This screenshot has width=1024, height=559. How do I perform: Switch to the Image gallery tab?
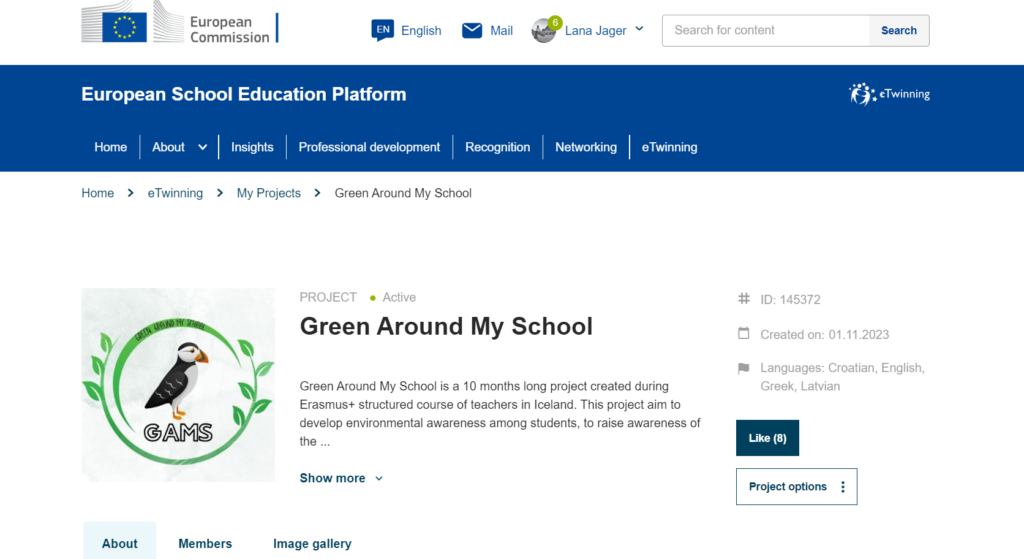(312, 543)
